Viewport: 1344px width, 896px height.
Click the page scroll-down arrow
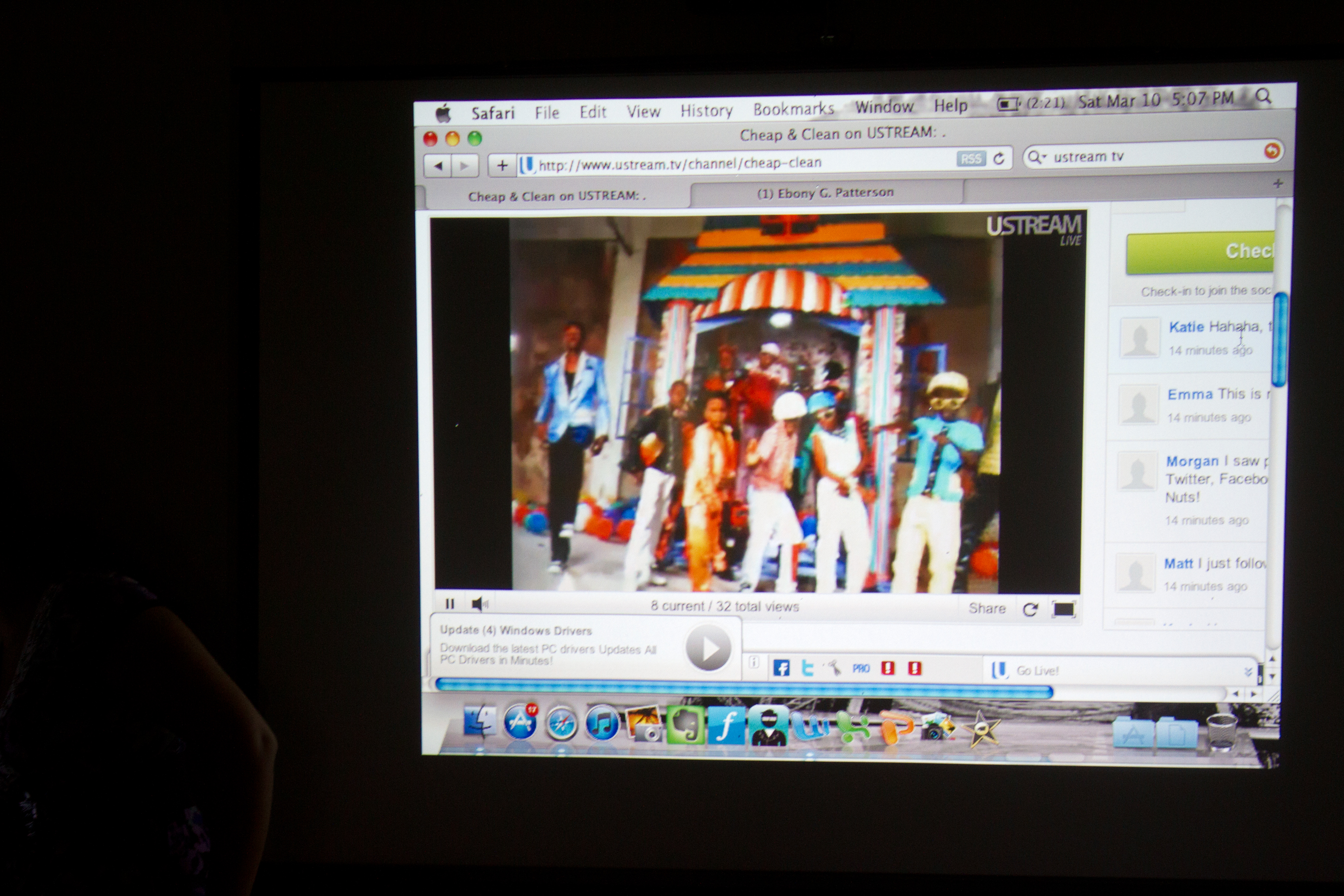coord(1272,676)
